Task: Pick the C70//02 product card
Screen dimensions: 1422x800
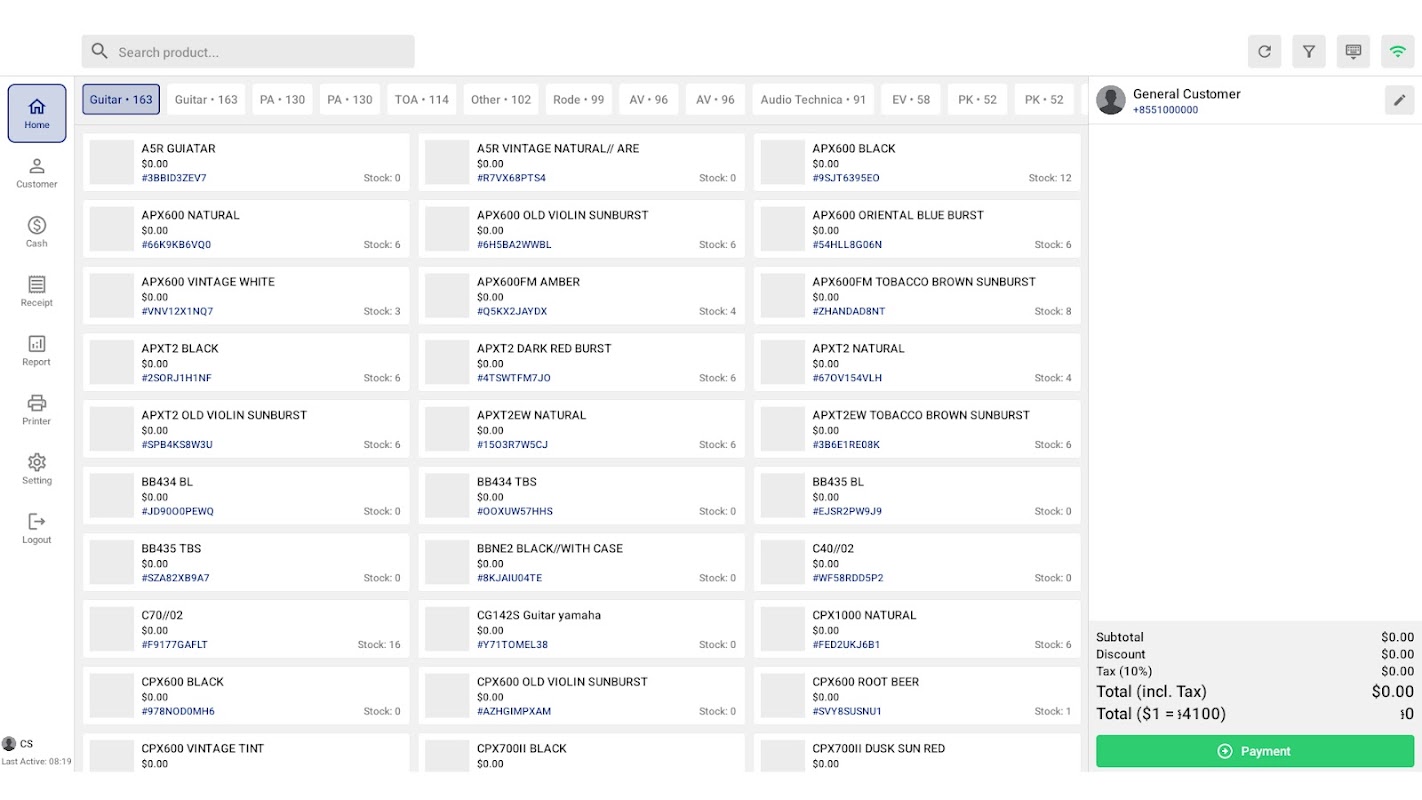Action: click(246, 629)
